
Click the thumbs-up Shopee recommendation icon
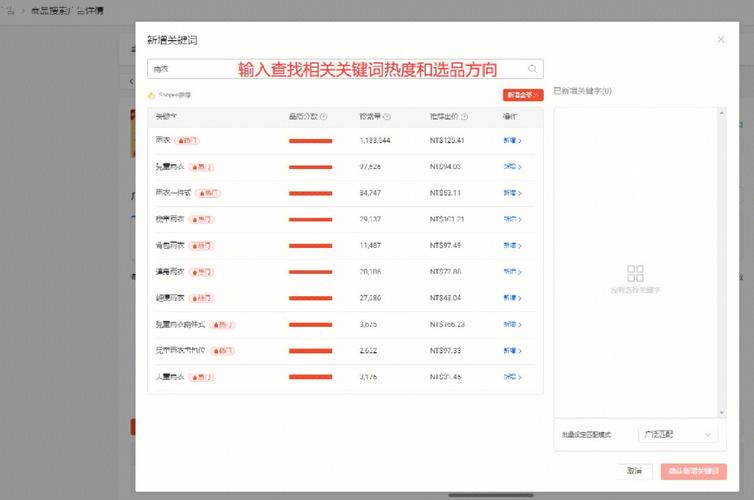151,95
